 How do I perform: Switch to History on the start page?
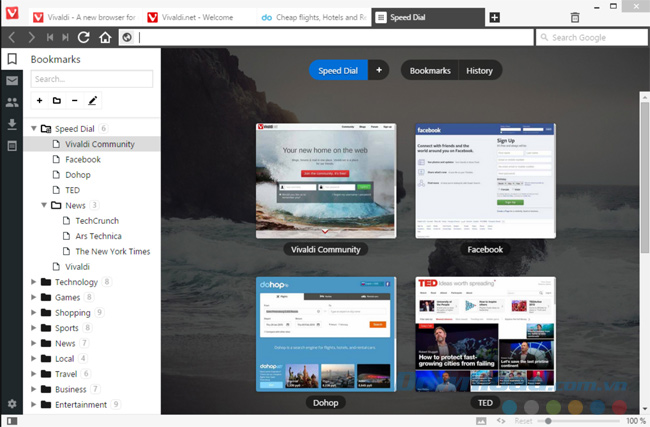[479, 71]
